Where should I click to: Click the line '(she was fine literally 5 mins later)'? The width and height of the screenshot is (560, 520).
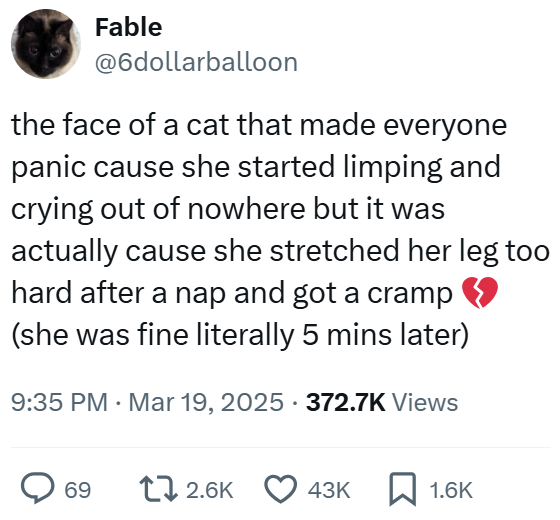coord(240,335)
